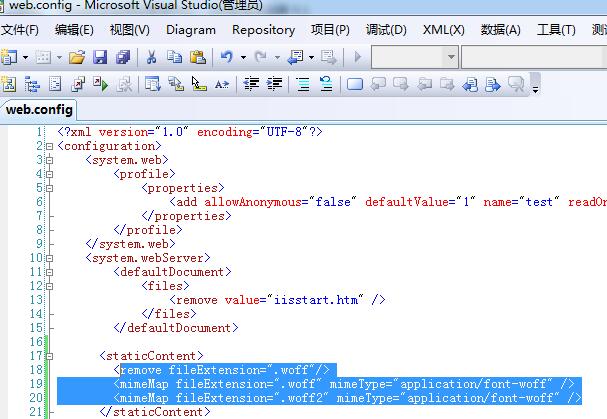The height and width of the screenshot is (419, 607).
Task: Increase line indent with the right-arrow icon
Action: point(274,84)
